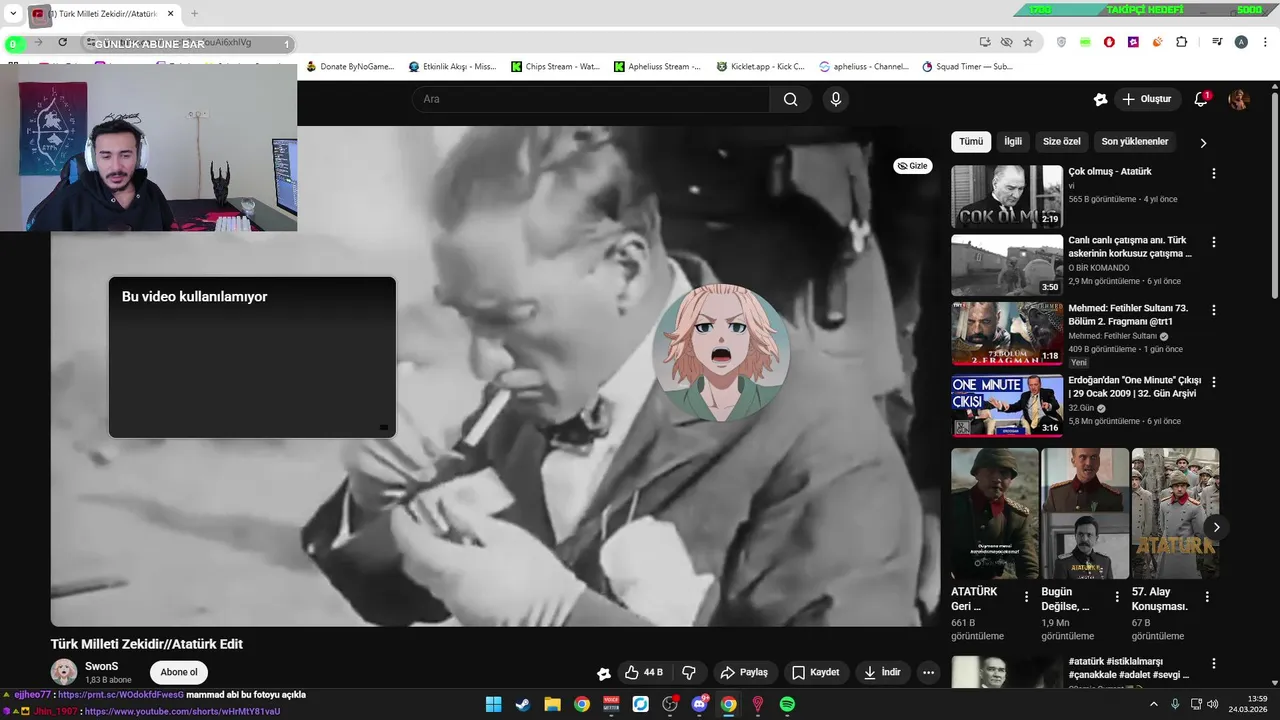Click the sparkle icon beside the like button
1280x720 pixels.
click(x=603, y=674)
